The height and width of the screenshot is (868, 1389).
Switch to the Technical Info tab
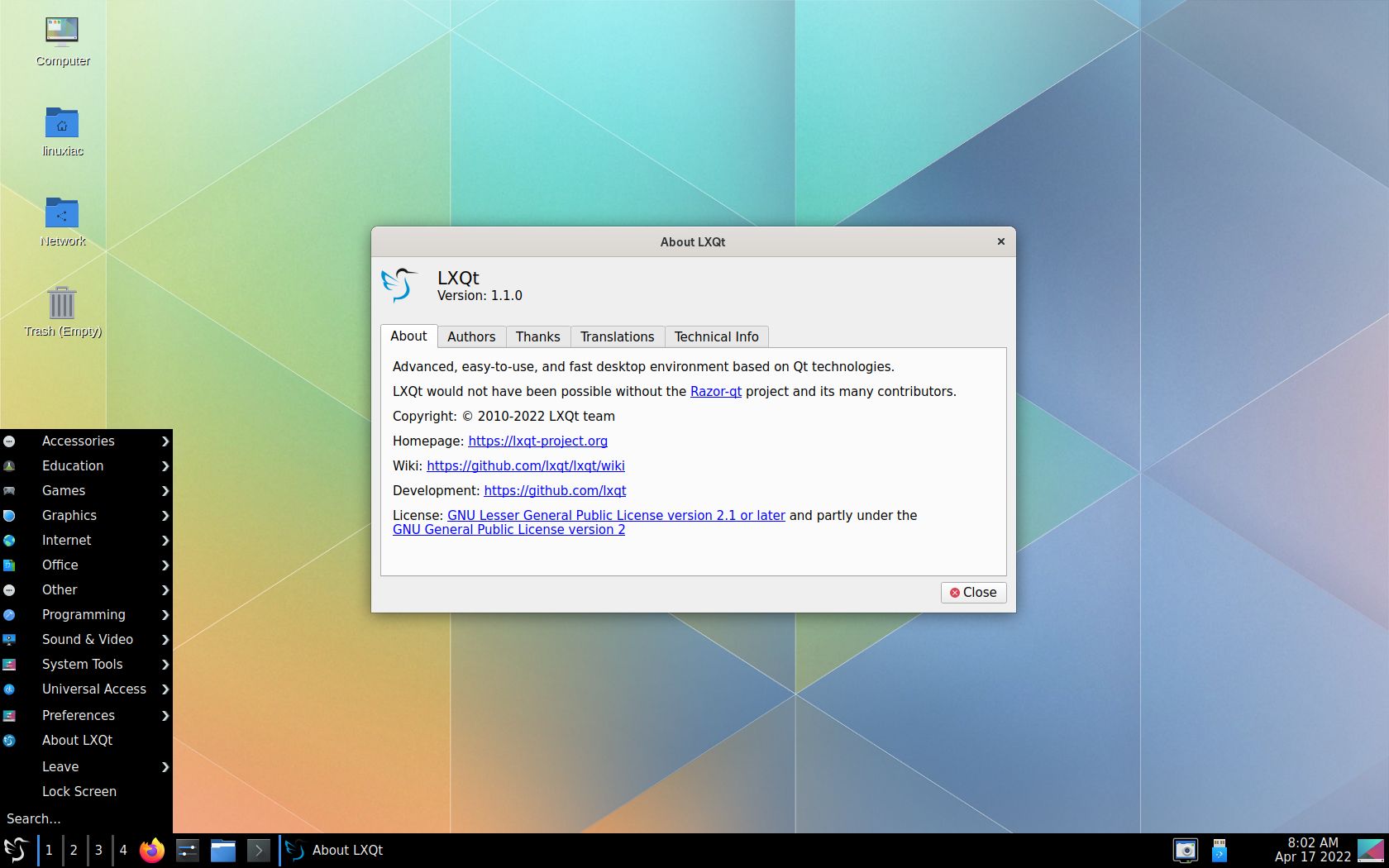[717, 336]
